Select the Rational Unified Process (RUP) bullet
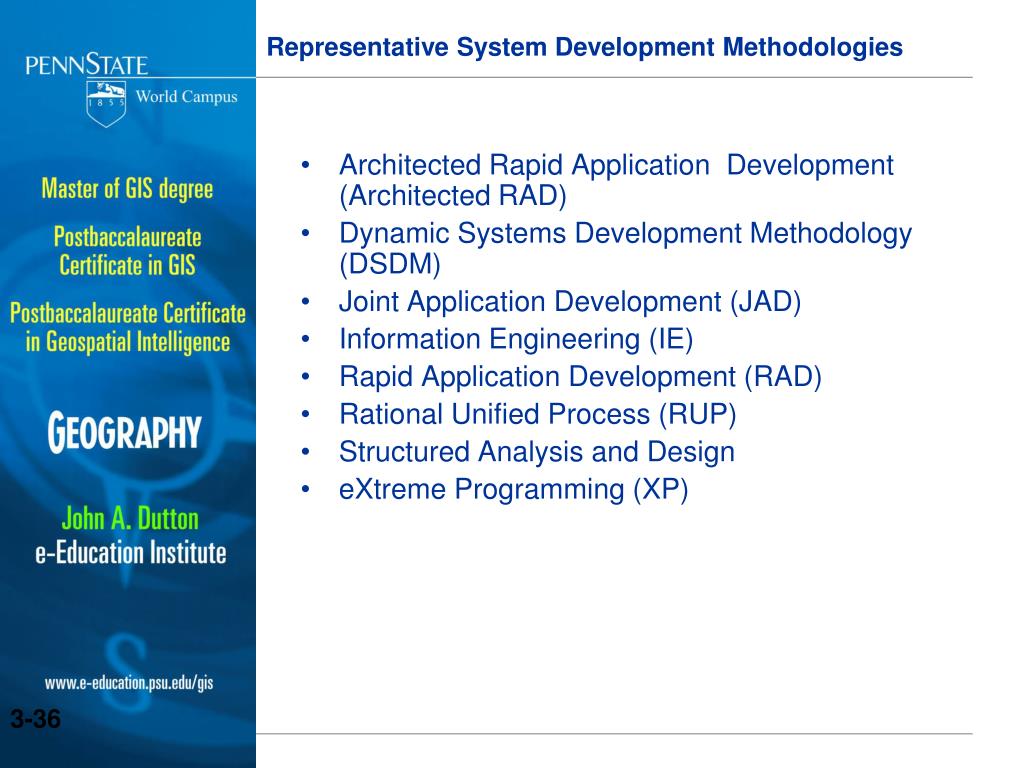Screen dimensions: 1024x768 coord(537,415)
